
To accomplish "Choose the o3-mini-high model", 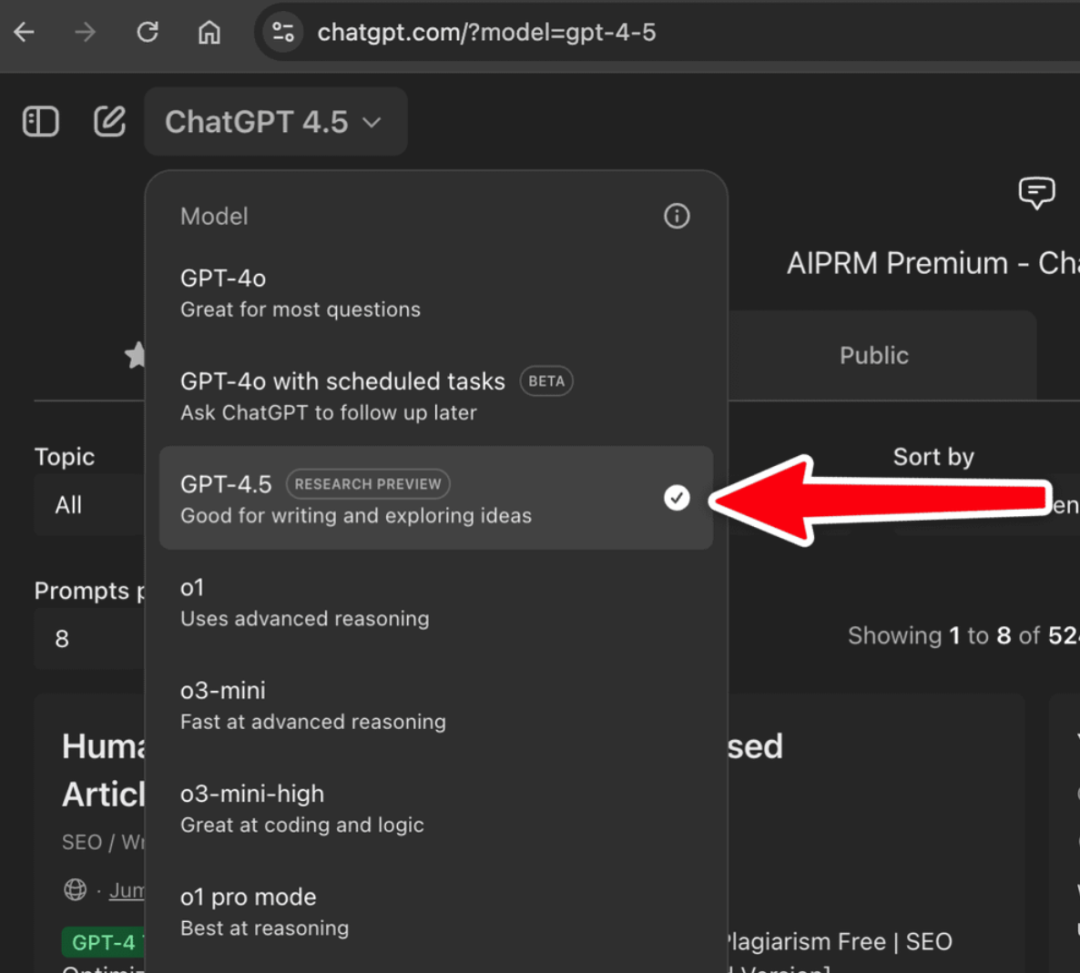I will (x=435, y=808).
